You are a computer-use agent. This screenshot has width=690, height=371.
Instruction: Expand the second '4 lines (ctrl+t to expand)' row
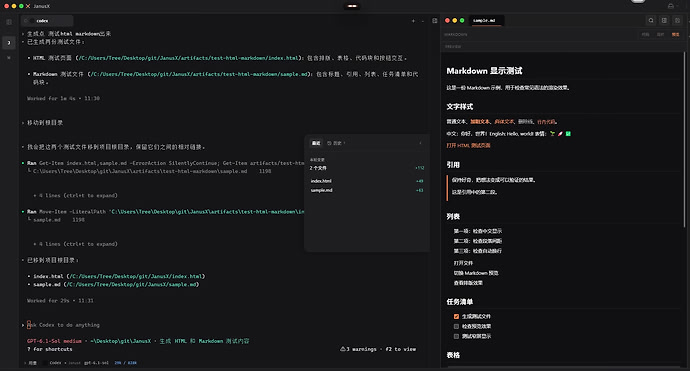click(75, 244)
